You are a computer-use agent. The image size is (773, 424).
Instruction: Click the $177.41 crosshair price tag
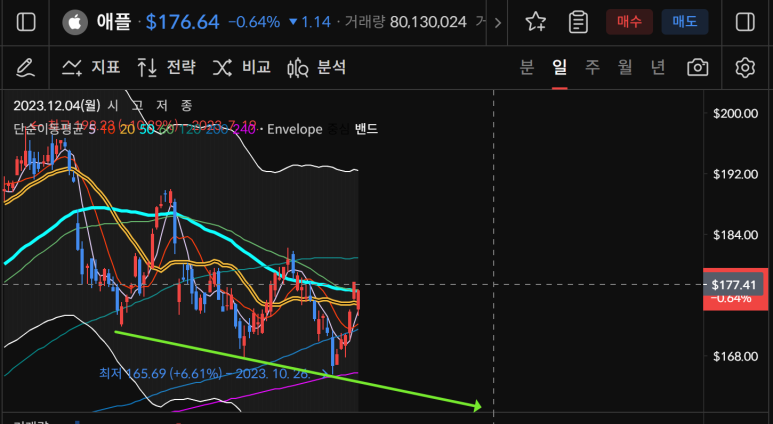pos(734,284)
